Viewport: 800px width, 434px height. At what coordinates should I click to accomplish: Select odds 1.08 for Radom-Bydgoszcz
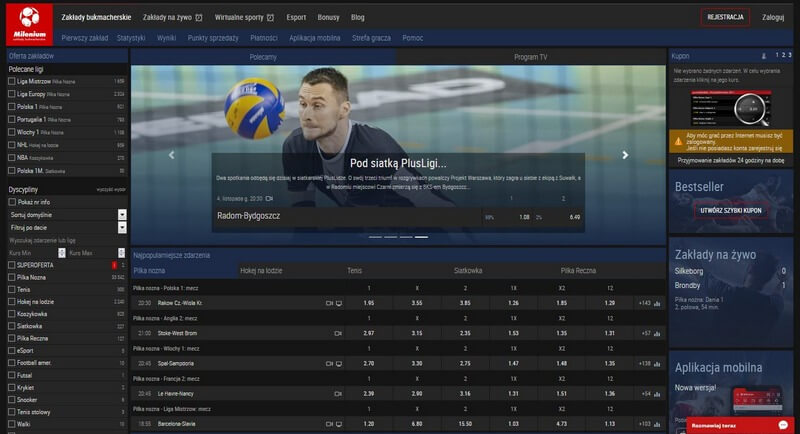coord(524,217)
